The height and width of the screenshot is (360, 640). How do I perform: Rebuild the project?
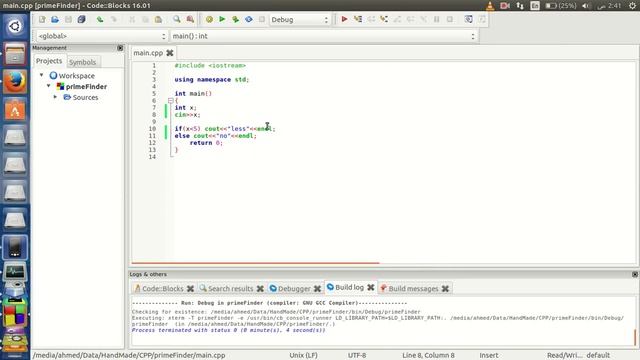249,19
